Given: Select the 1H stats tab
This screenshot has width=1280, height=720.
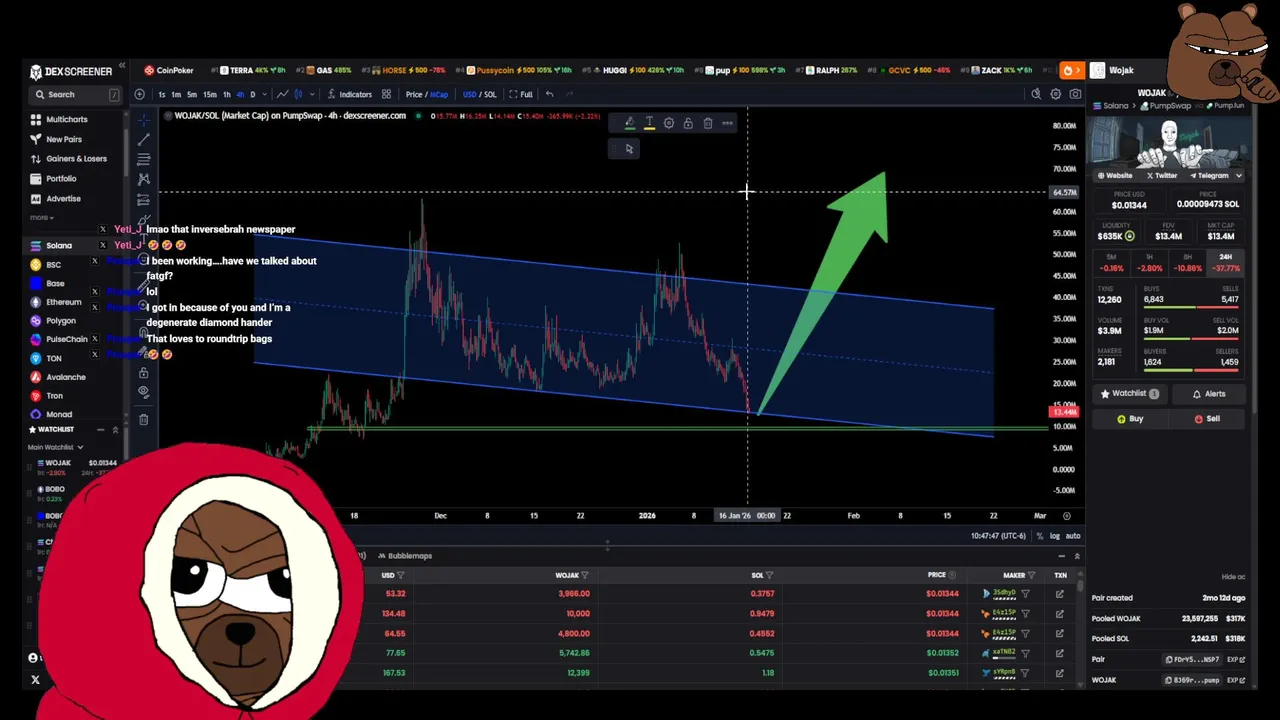Looking at the screenshot, I should coord(1149,263).
